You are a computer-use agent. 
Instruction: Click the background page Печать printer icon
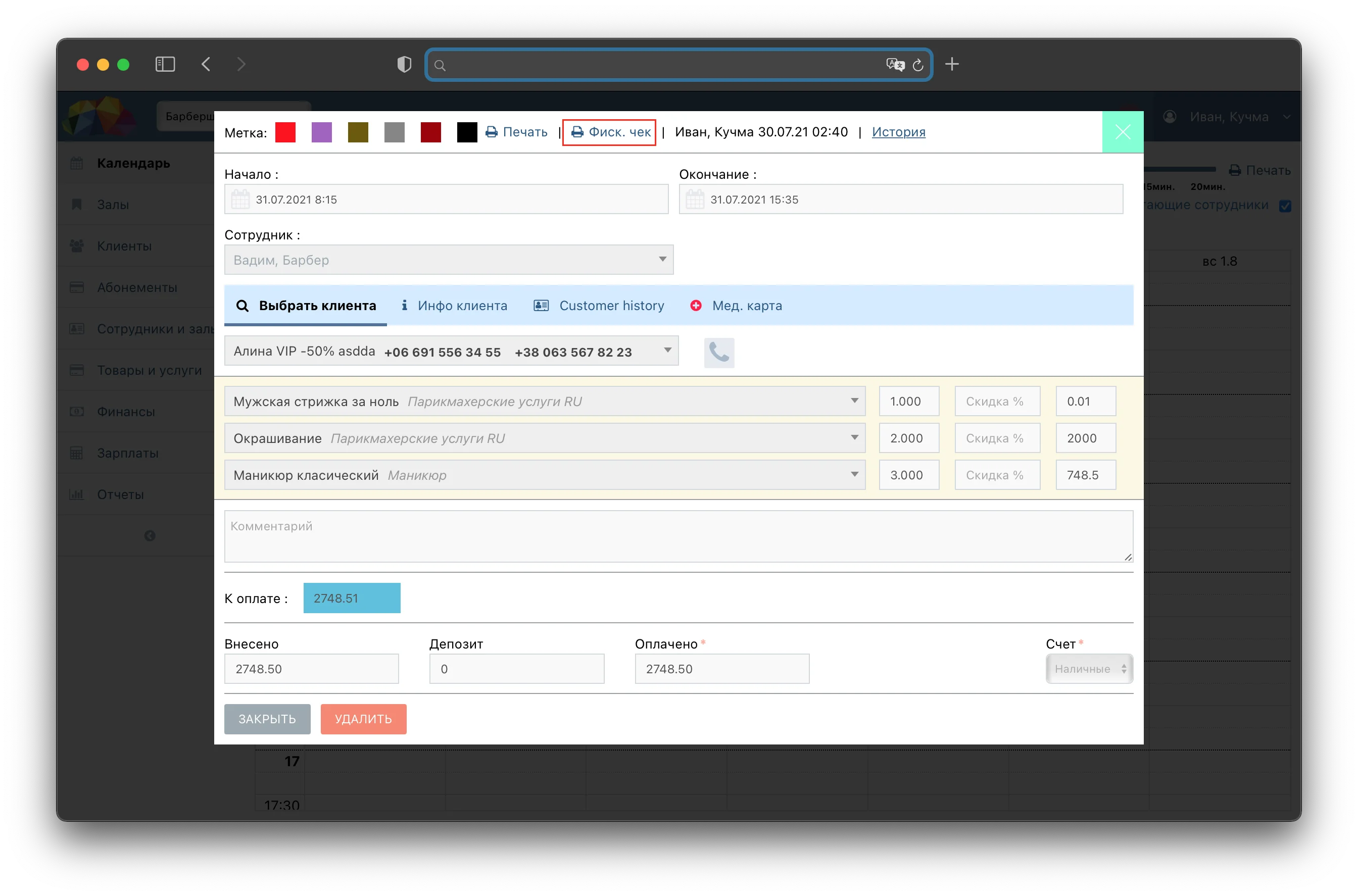(1235, 170)
